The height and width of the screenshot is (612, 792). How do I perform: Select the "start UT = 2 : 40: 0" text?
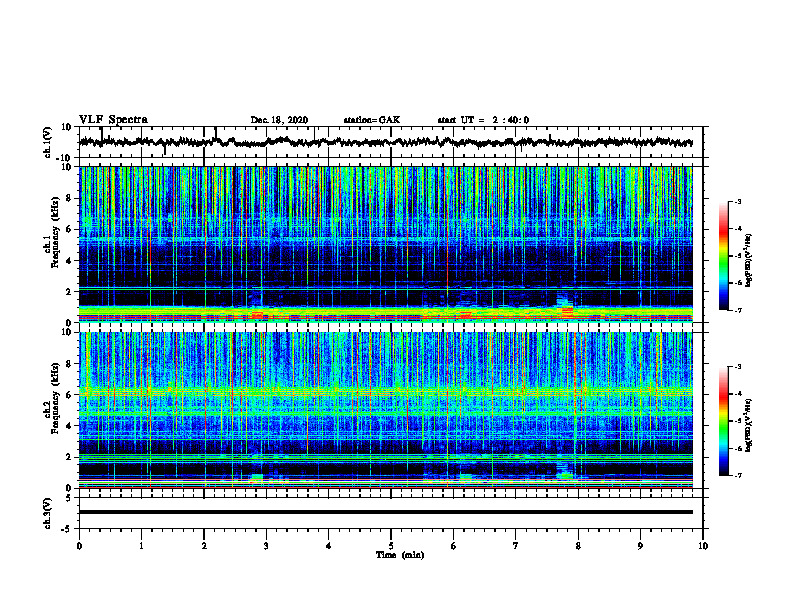coord(483,120)
